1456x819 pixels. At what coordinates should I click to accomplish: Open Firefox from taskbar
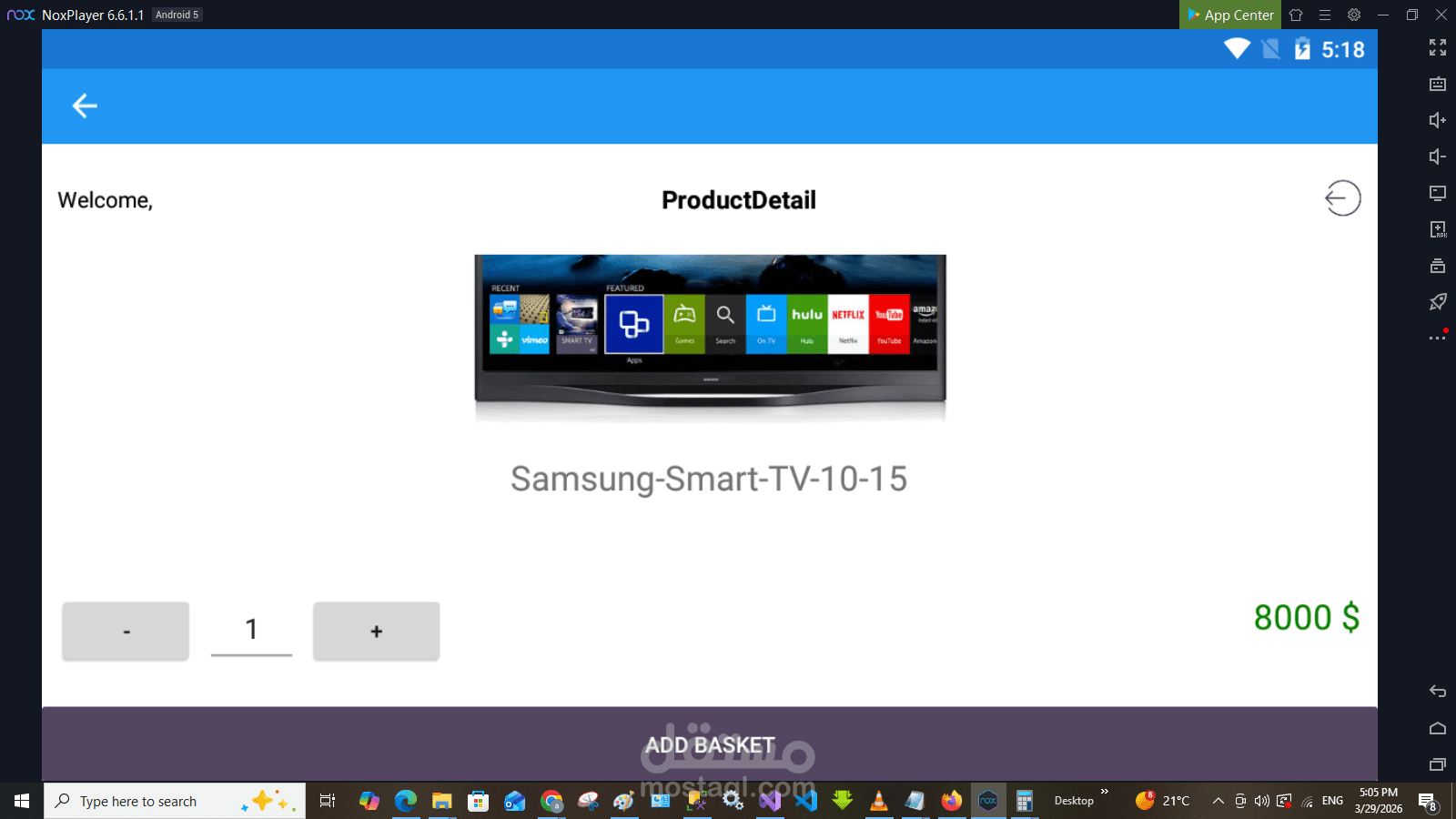tap(951, 801)
